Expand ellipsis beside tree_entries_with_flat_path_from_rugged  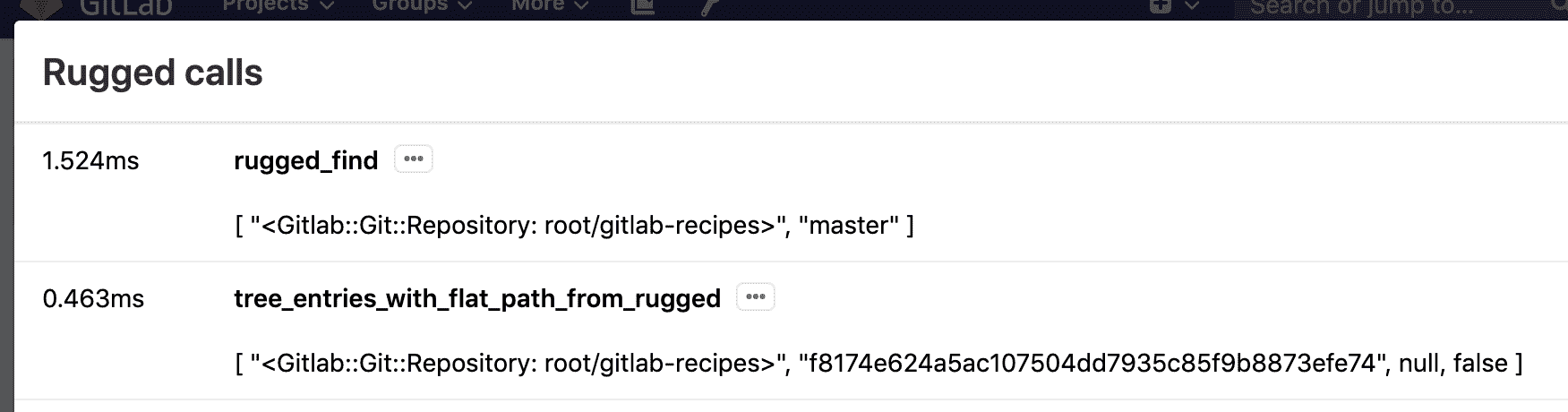pos(755,297)
